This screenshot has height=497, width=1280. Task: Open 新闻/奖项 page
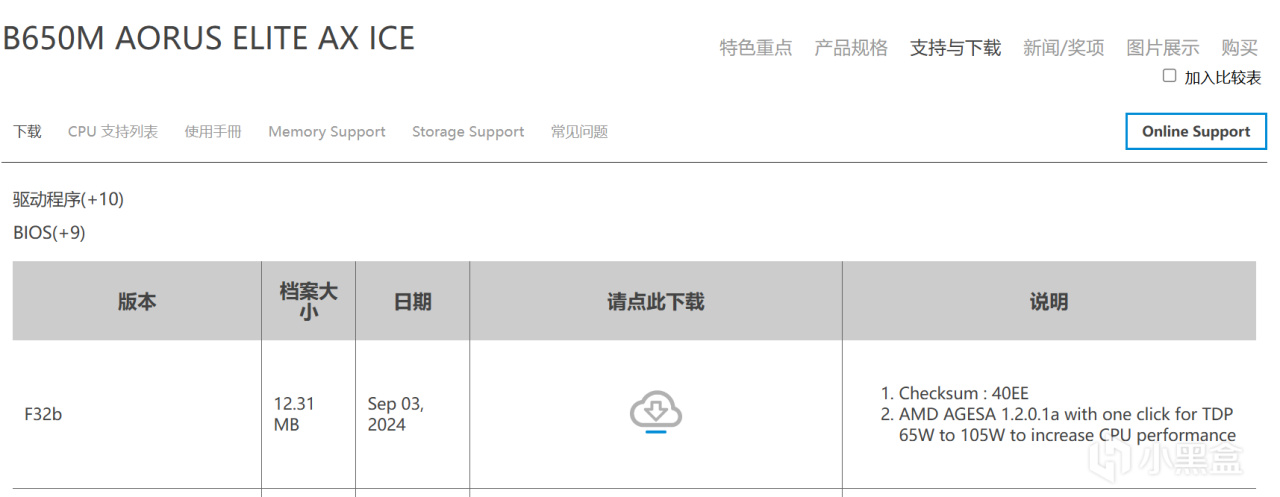coord(1063,47)
